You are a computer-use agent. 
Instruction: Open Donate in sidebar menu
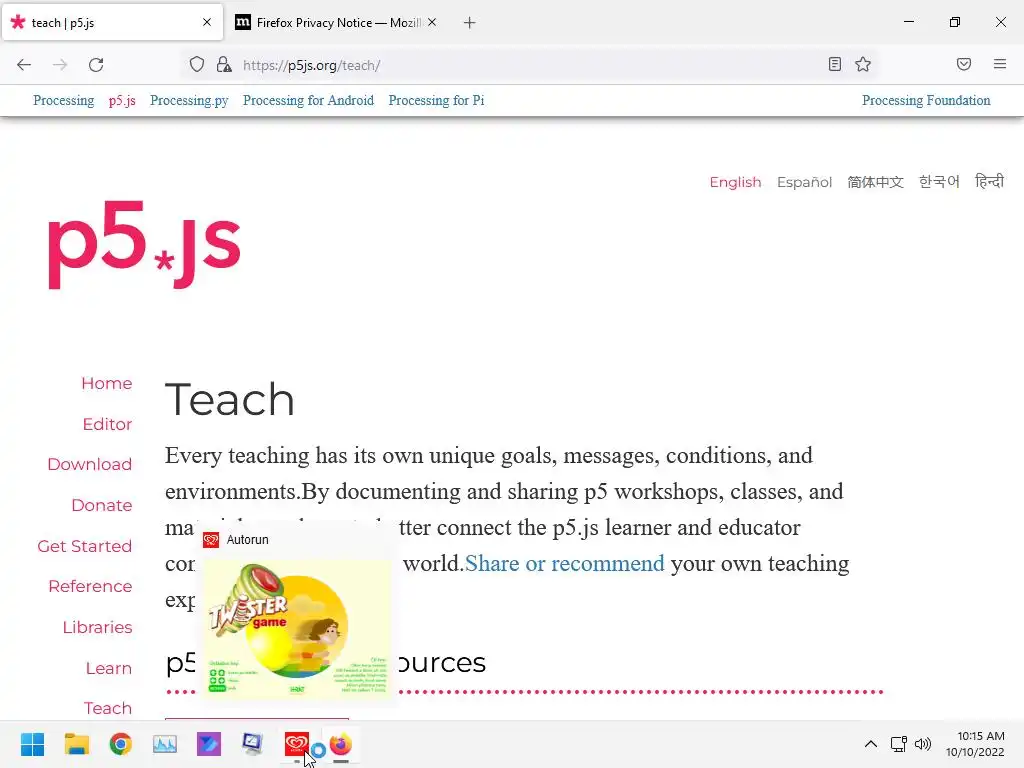pos(102,505)
